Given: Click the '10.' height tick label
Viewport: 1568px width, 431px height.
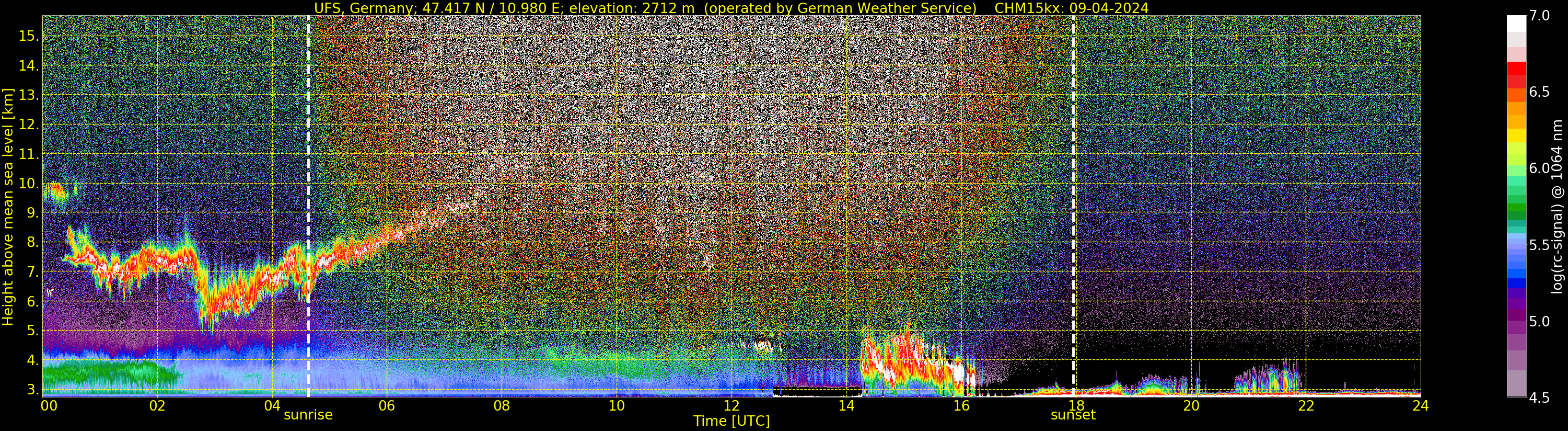Looking at the screenshot, I should pyautogui.click(x=29, y=184).
